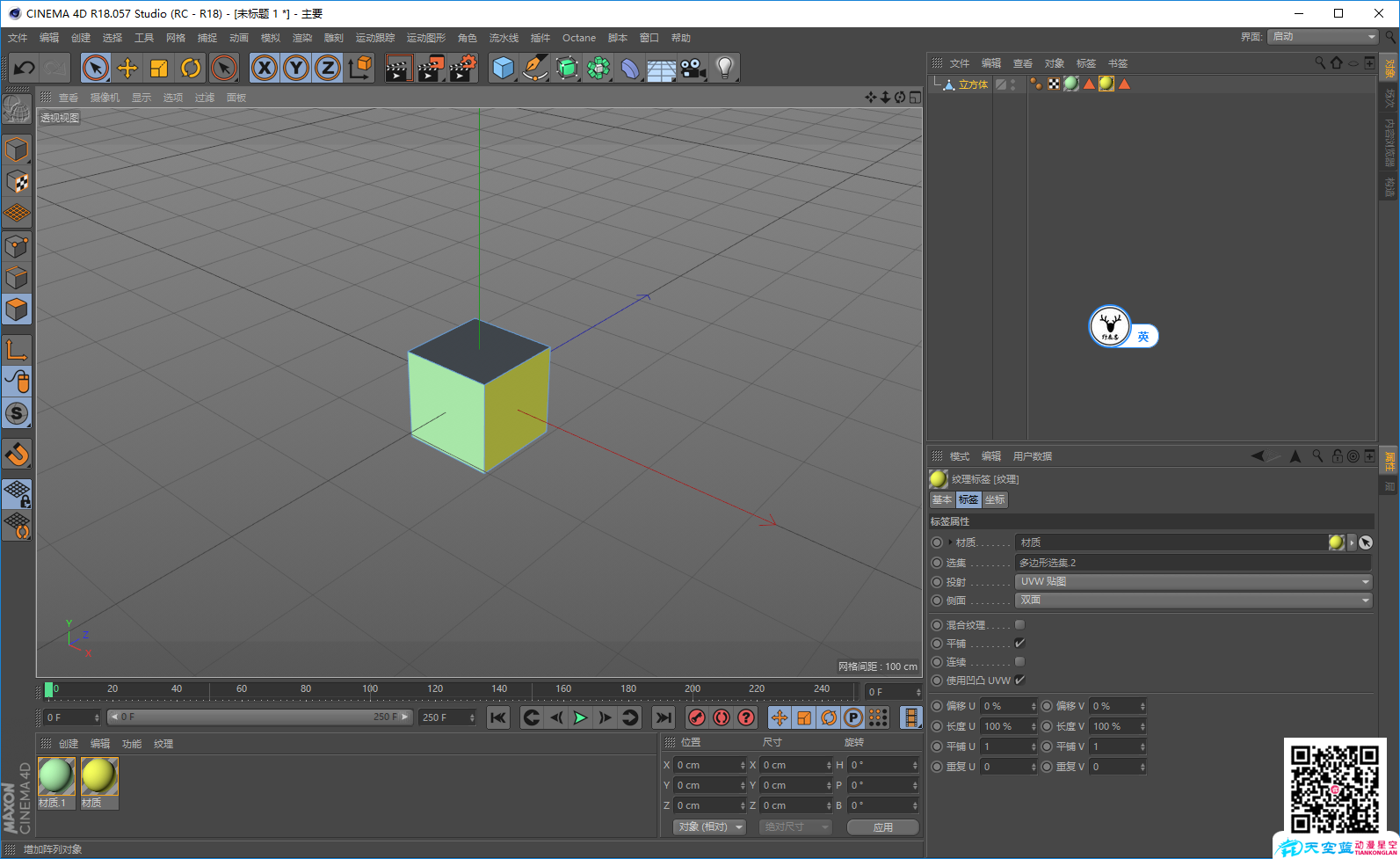Switch to Polygons mode

point(17,309)
